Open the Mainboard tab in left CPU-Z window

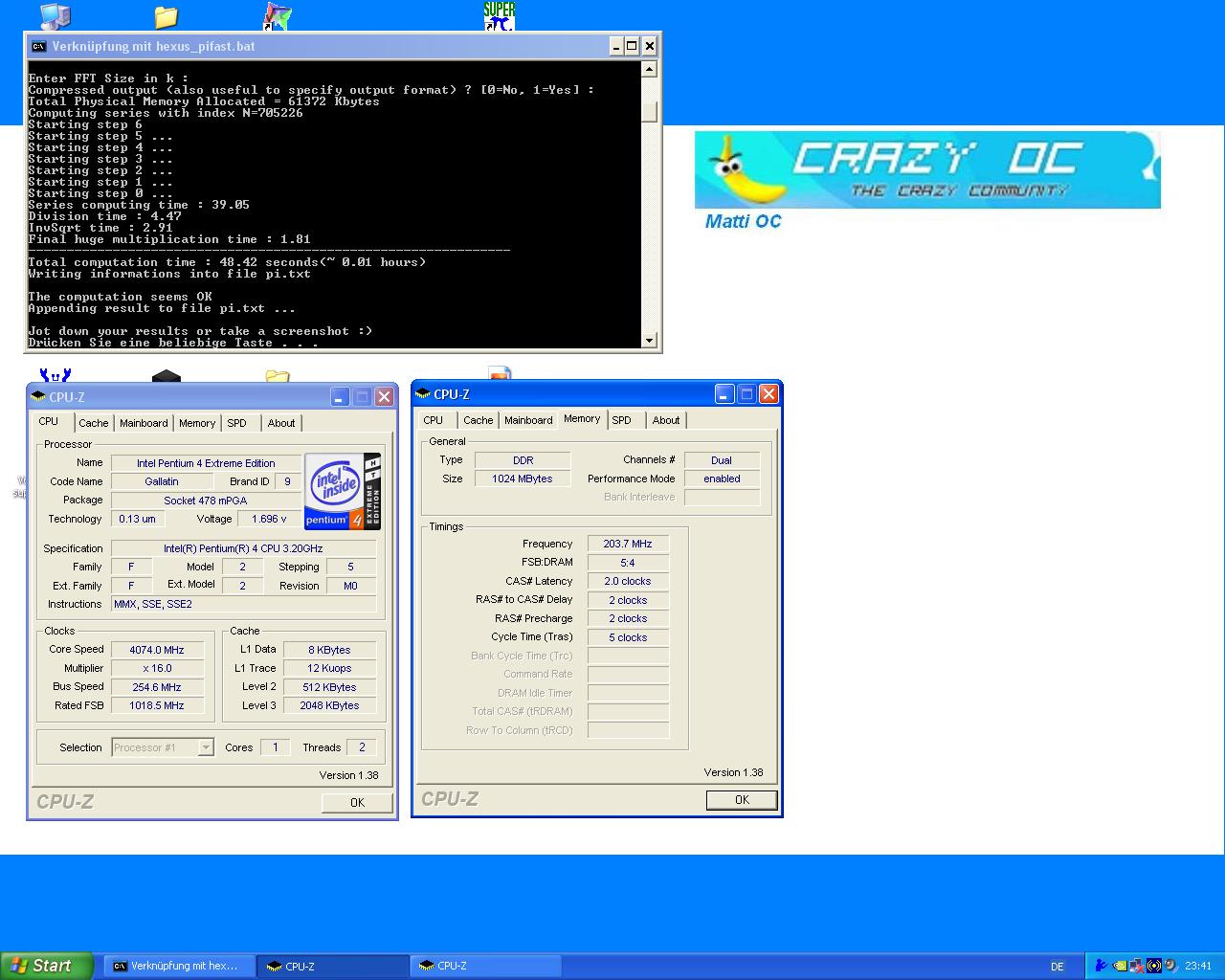pos(144,423)
